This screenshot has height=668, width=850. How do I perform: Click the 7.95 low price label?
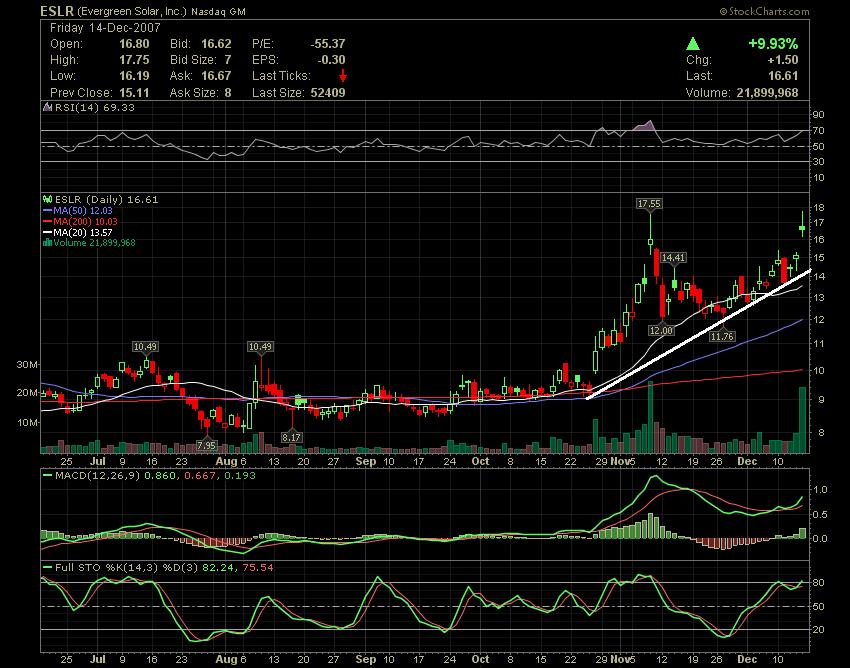tap(206, 446)
